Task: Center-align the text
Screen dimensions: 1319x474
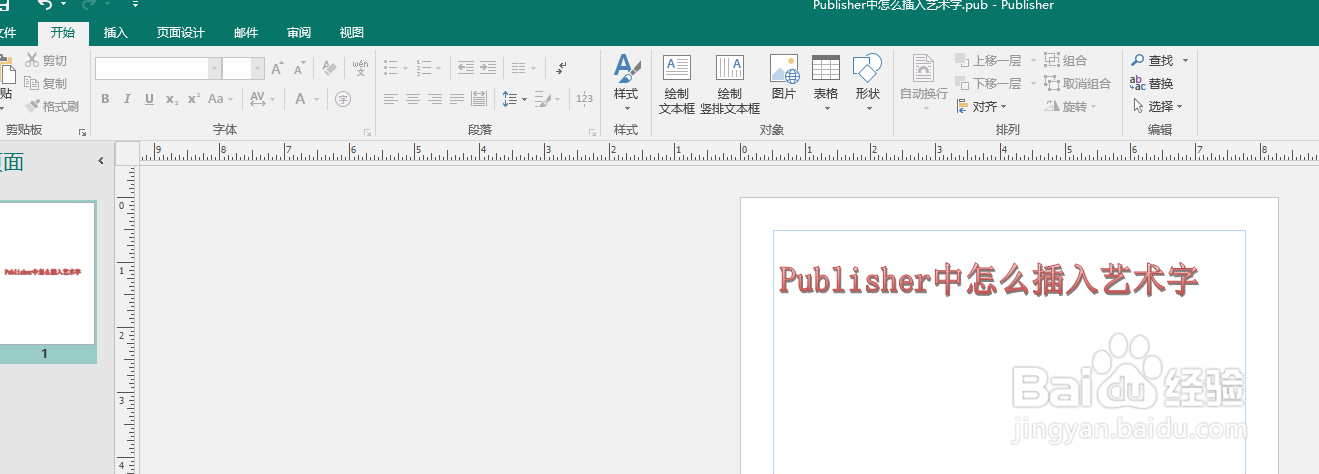Action: (x=413, y=99)
